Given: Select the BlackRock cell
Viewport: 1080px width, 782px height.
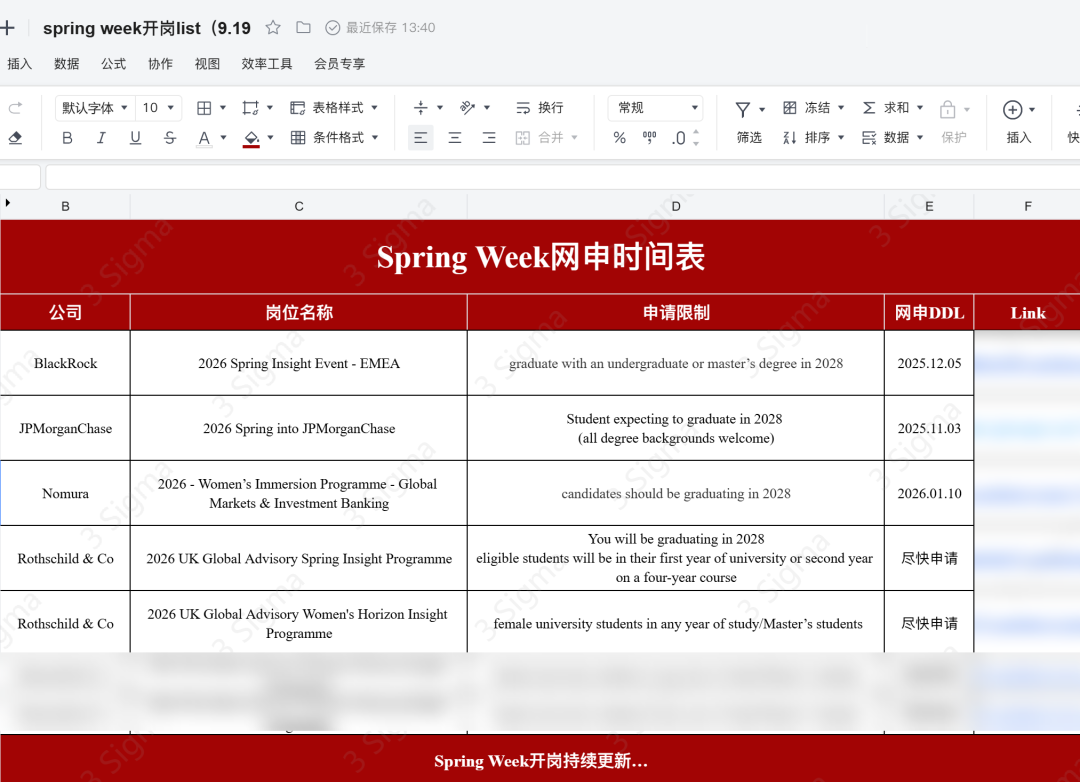Looking at the screenshot, I should [65, 363].
